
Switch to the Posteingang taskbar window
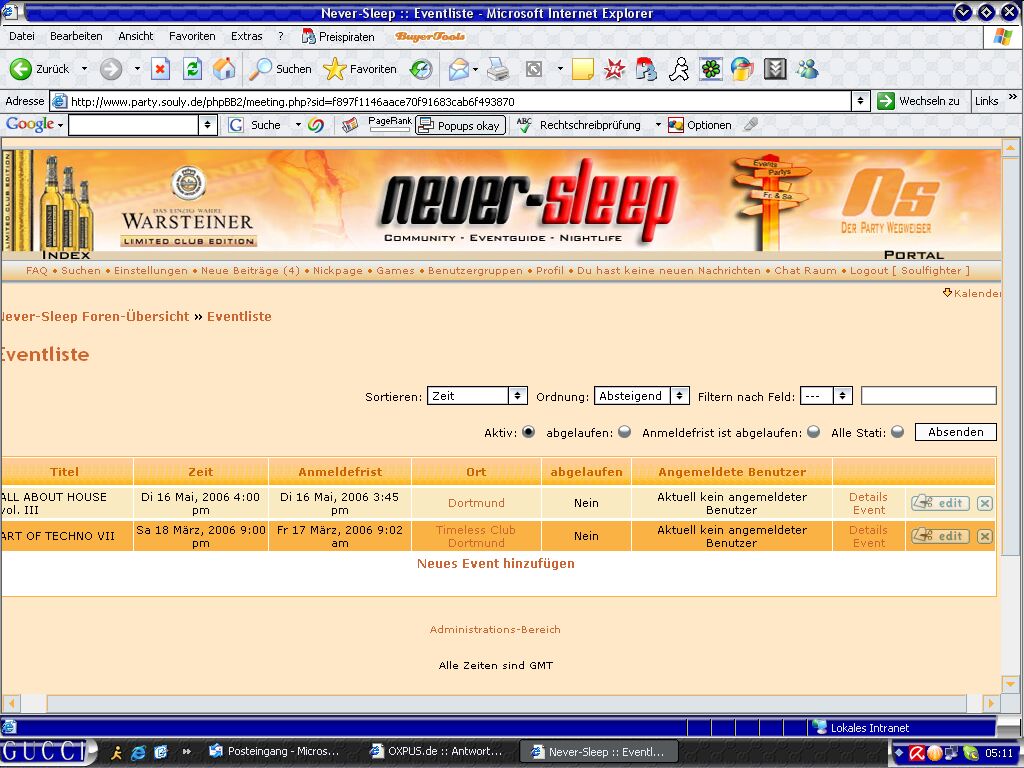[275, 751]
